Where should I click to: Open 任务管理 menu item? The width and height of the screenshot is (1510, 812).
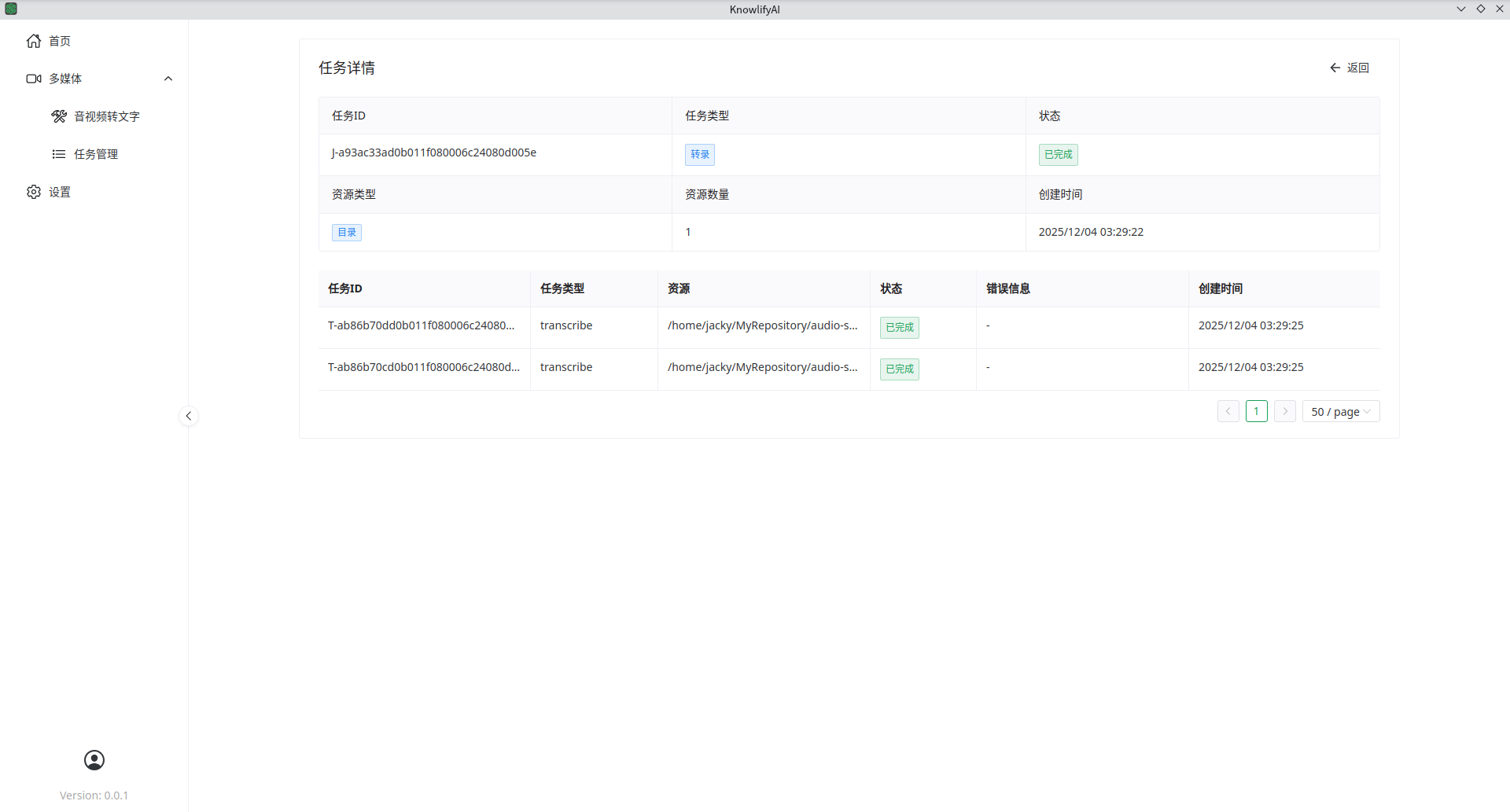96,154
